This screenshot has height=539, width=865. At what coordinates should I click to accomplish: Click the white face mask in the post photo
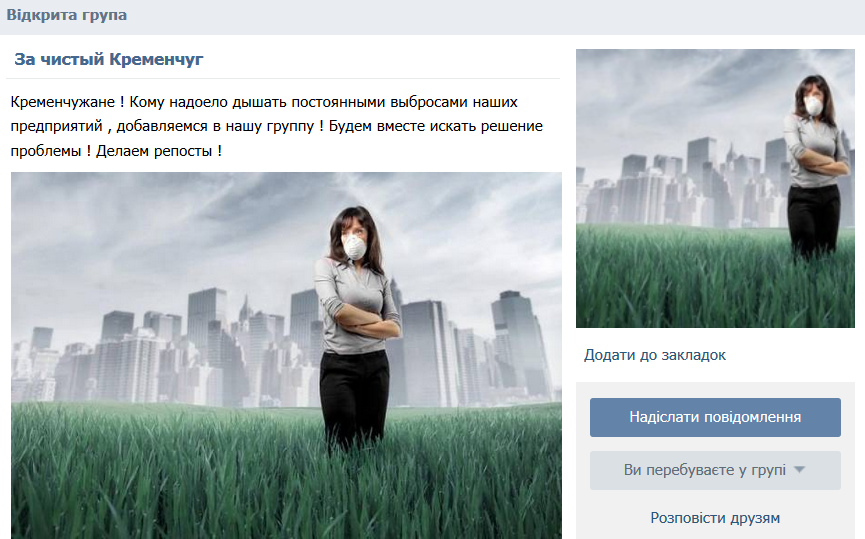(354, 246)
